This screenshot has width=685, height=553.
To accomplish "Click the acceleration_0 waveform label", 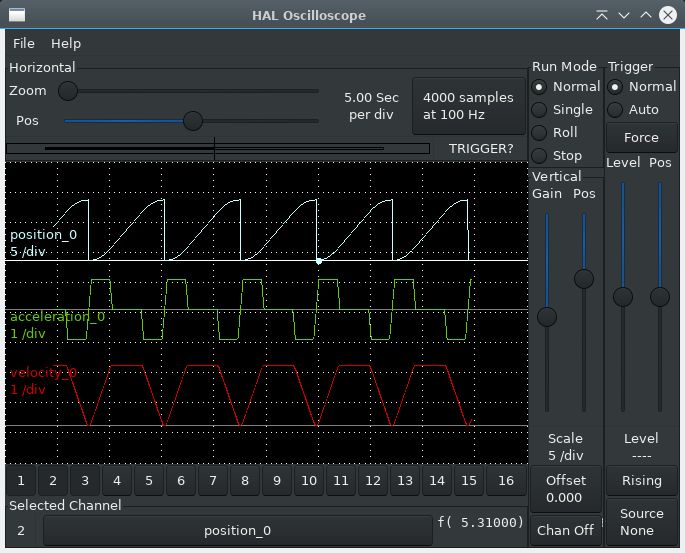I will (x=57, y=317).
